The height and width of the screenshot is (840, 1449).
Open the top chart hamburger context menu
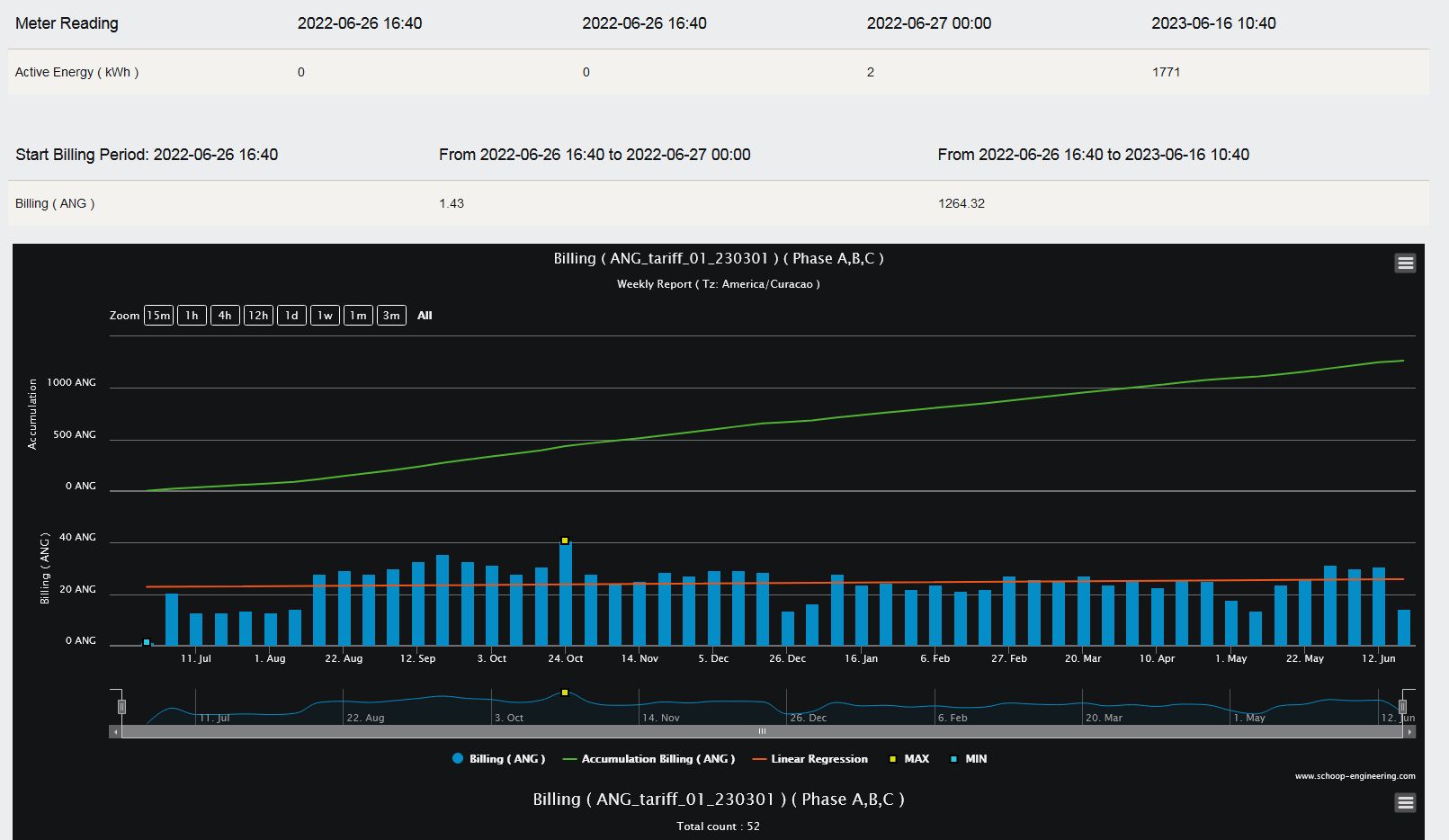point(1405,263)
